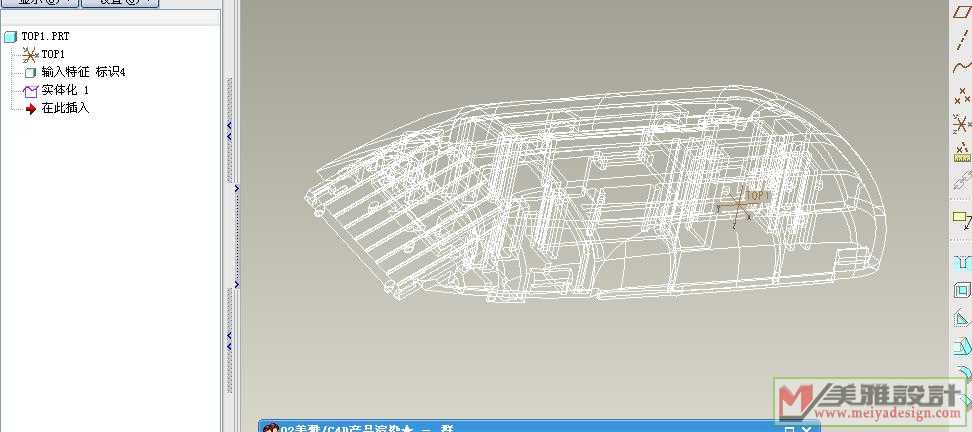The image size is (972, 432).
Task: Click the 02美雅(C4D)产品渲染 chat window title
Action: (368, 428)
